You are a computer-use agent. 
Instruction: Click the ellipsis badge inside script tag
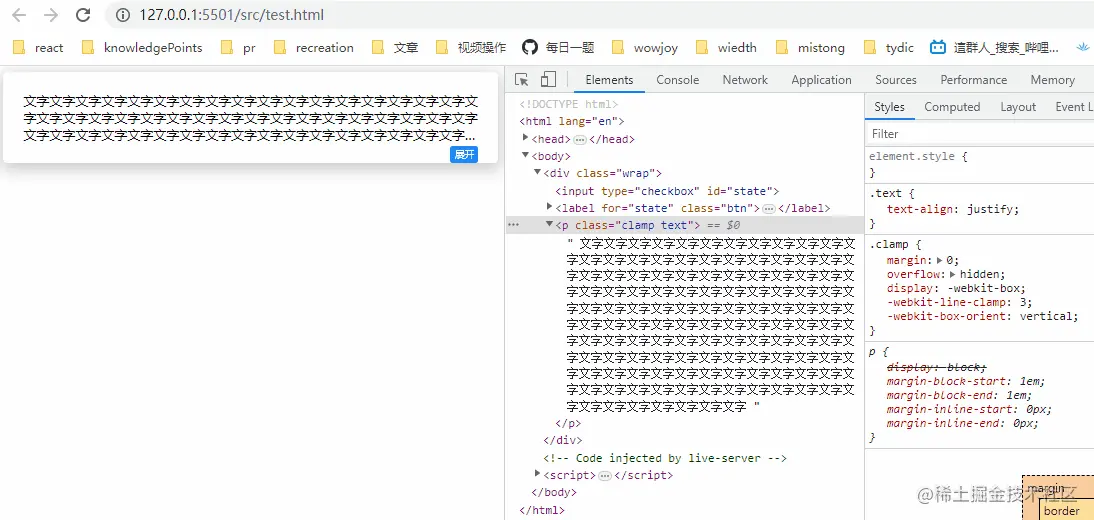(x=605, y=476)
